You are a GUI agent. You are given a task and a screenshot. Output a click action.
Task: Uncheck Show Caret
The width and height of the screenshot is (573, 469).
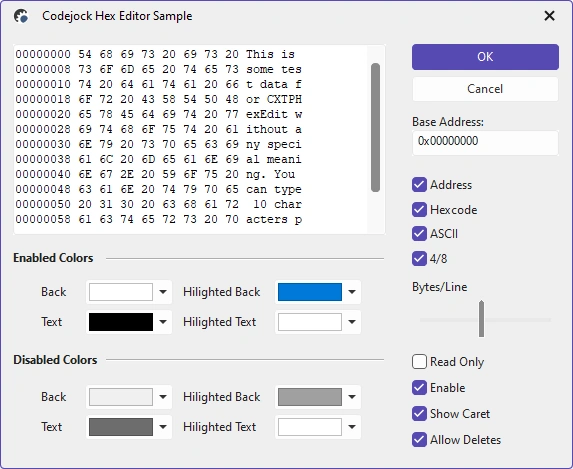point(419,413)
